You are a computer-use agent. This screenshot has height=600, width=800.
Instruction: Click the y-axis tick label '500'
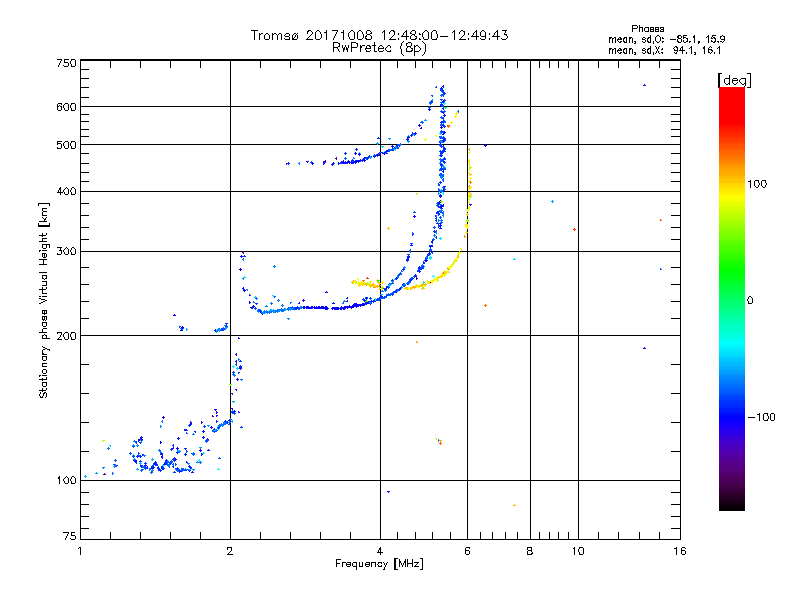coord(67,145)
